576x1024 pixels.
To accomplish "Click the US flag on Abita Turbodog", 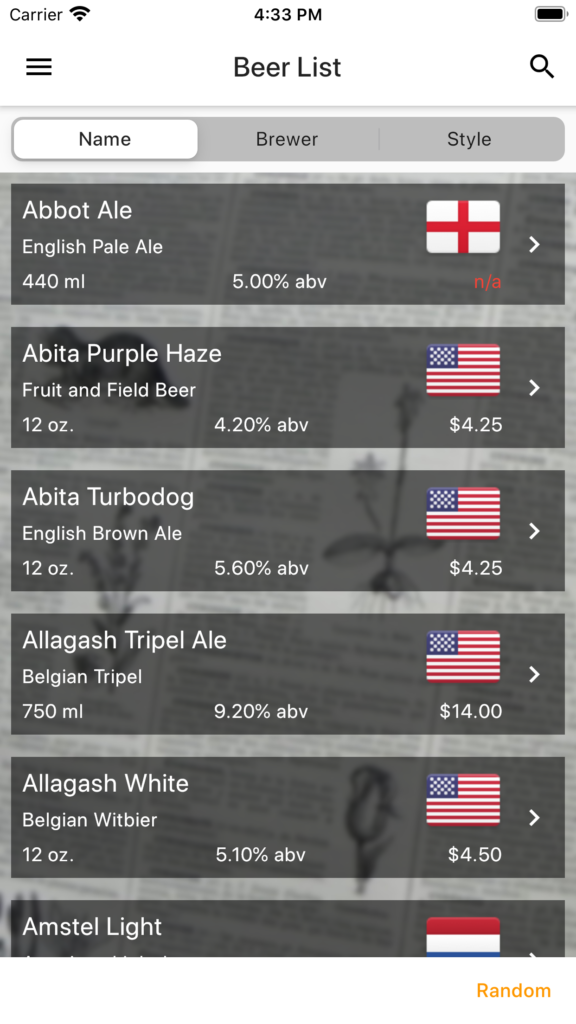I will 463,513.
